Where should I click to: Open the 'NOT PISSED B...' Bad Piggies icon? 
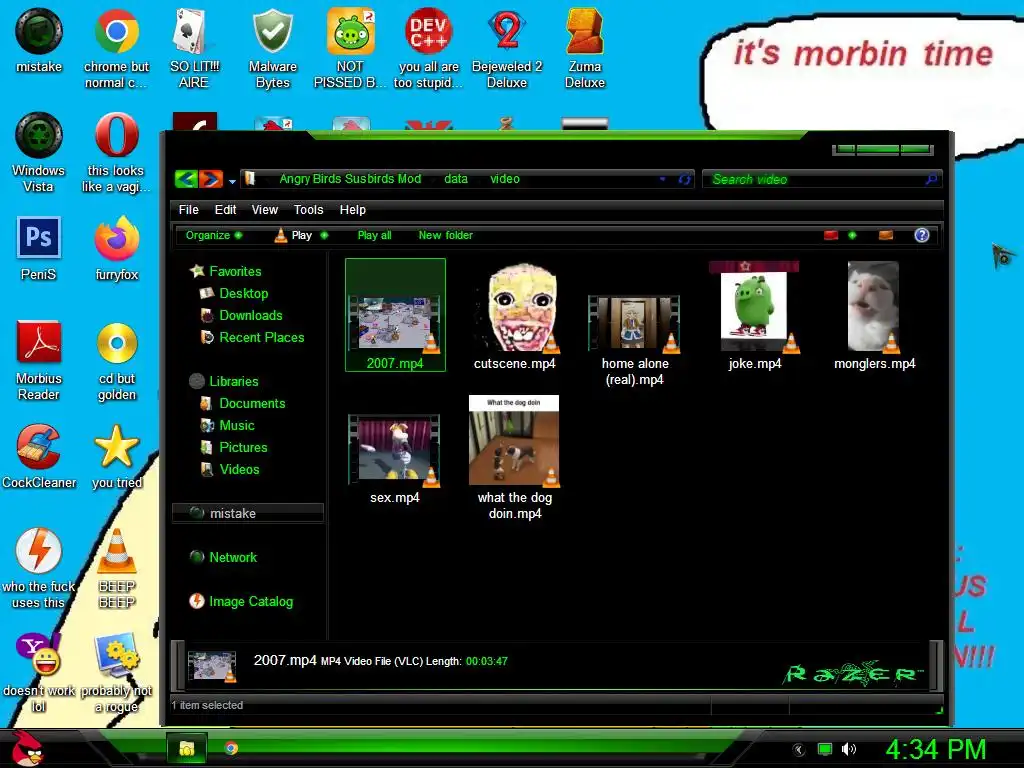click(350, 49)
